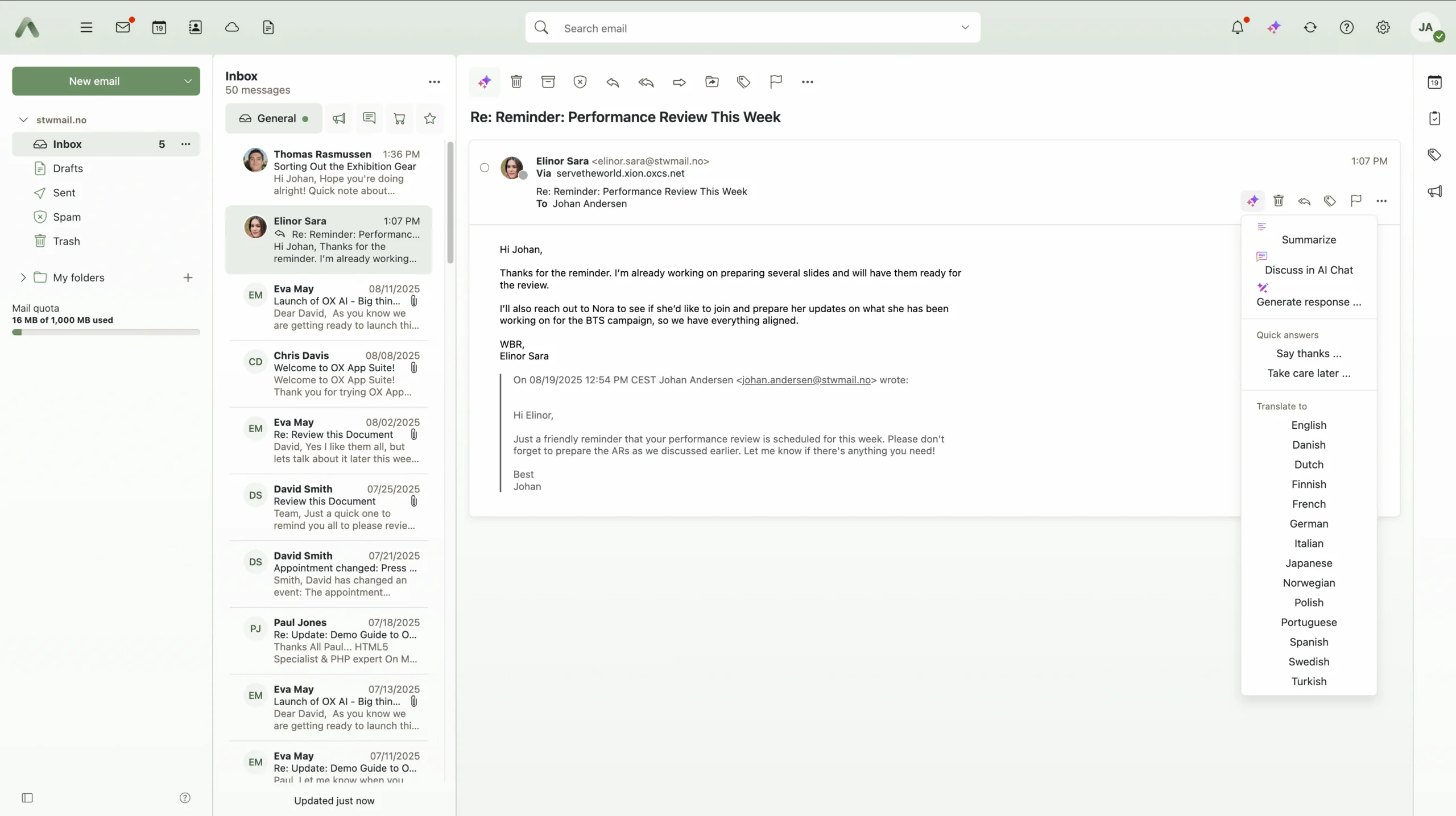Click the notifications bell icon
This screenshot has height=816, width=1456.
click(x=1238, y=27)
